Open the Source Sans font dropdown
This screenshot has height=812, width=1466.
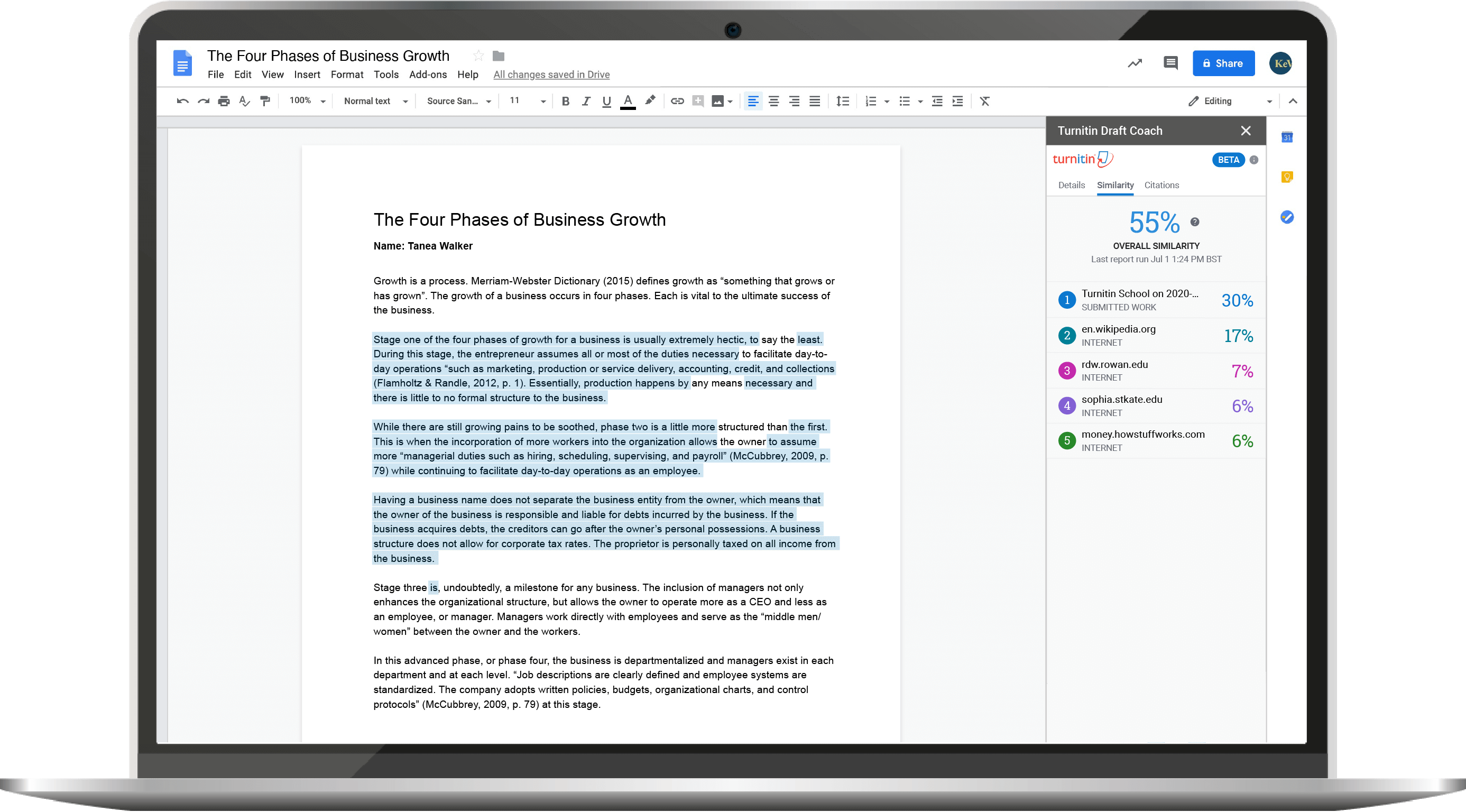459,101
